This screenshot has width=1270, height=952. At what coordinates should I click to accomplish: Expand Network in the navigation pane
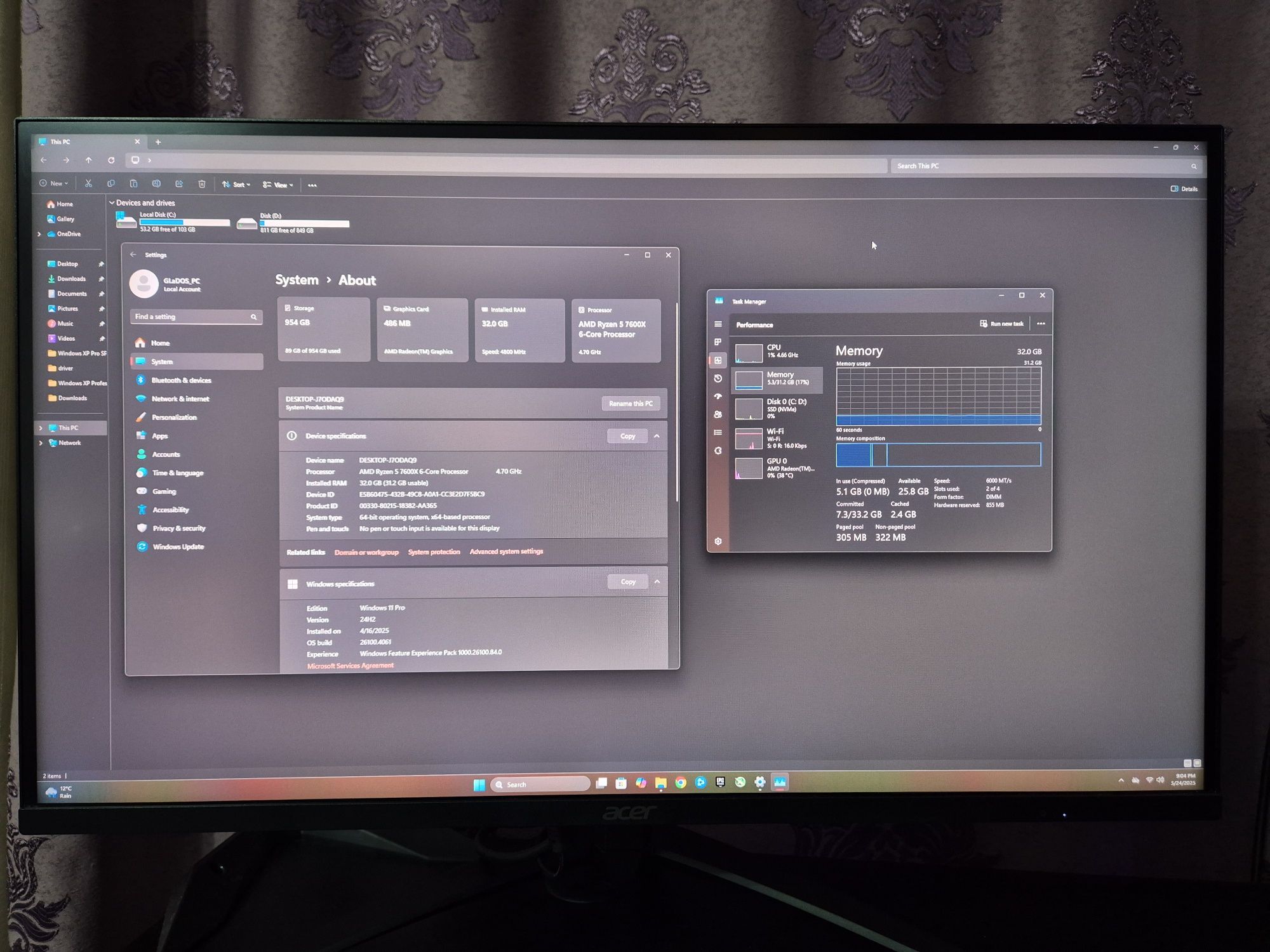pos(41,443)
